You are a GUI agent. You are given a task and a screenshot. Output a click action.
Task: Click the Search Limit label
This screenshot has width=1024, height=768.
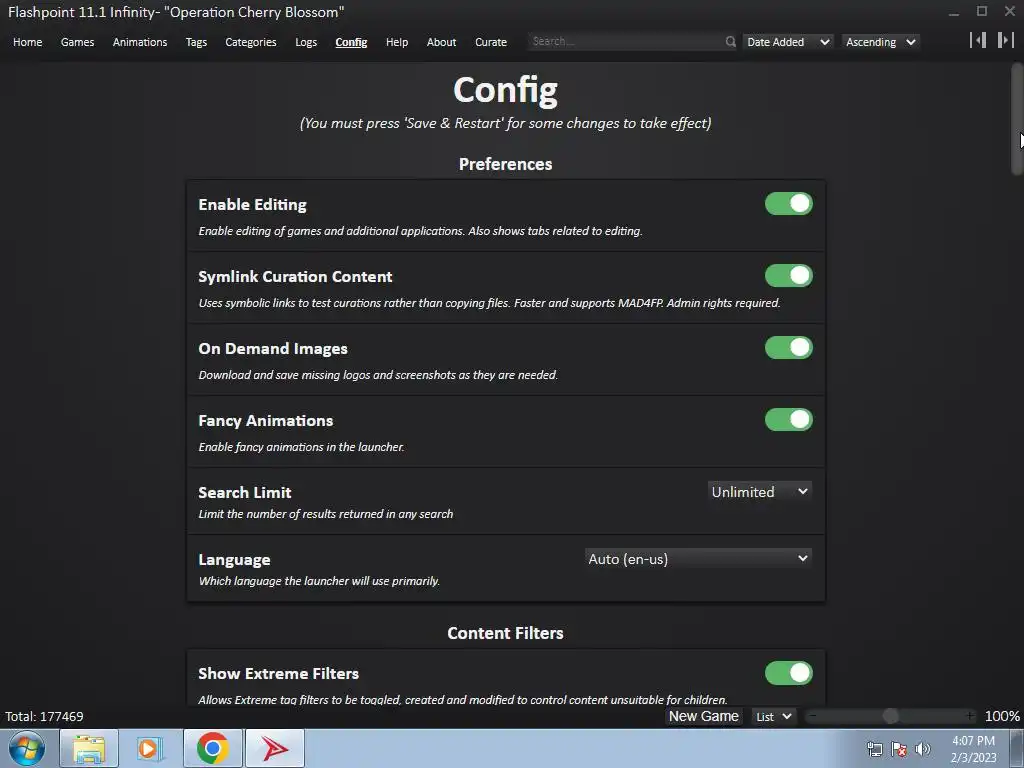click(245, 492)
